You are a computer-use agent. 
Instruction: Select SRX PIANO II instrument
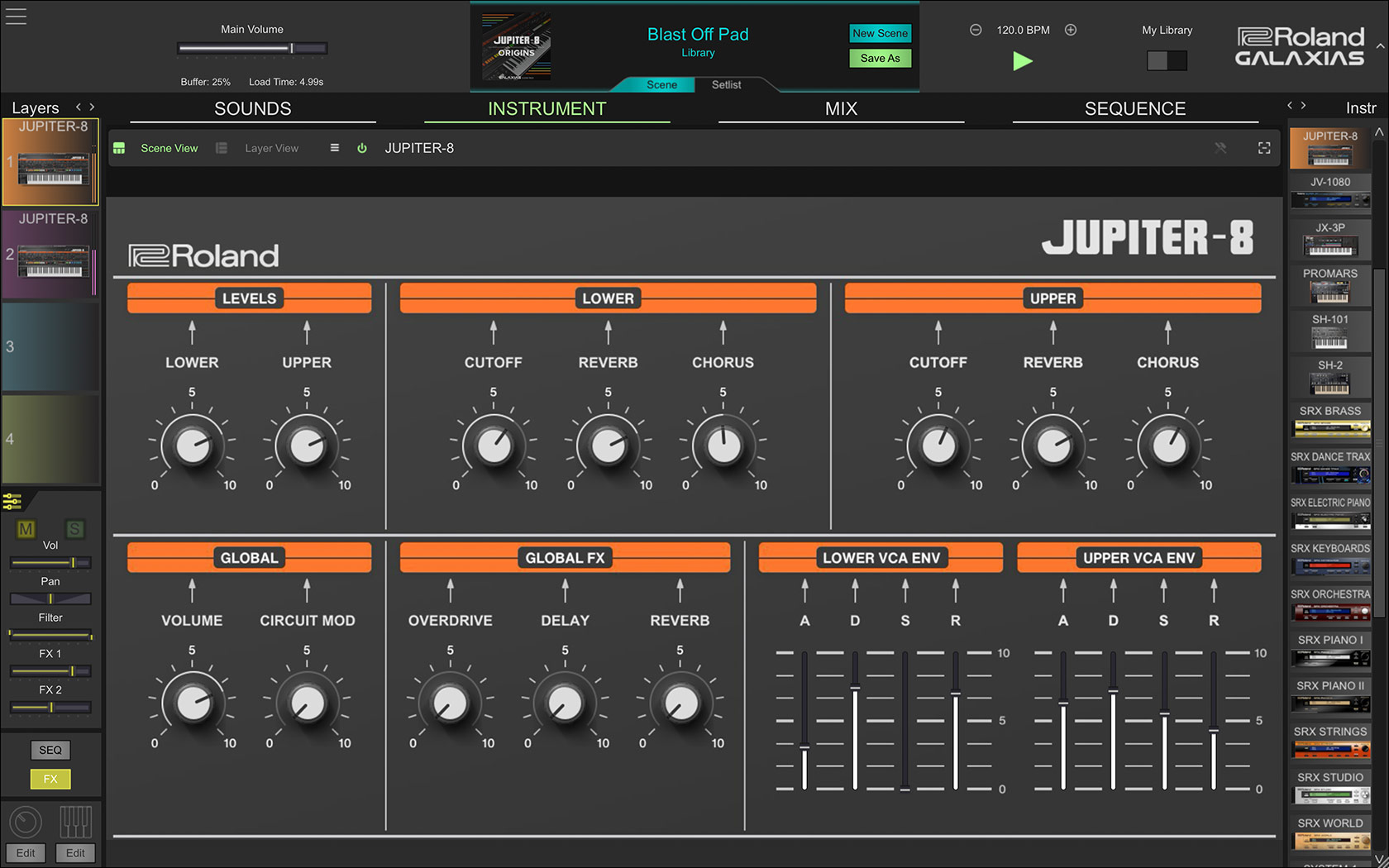point(1329,697)
